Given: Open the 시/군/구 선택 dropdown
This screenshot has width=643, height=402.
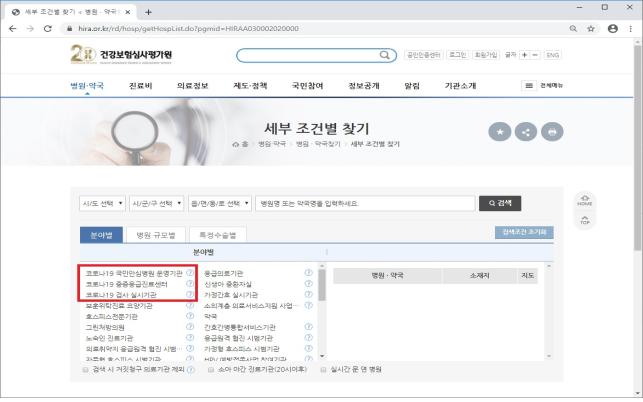Looking at the screenshot, I should coord(157,203).
